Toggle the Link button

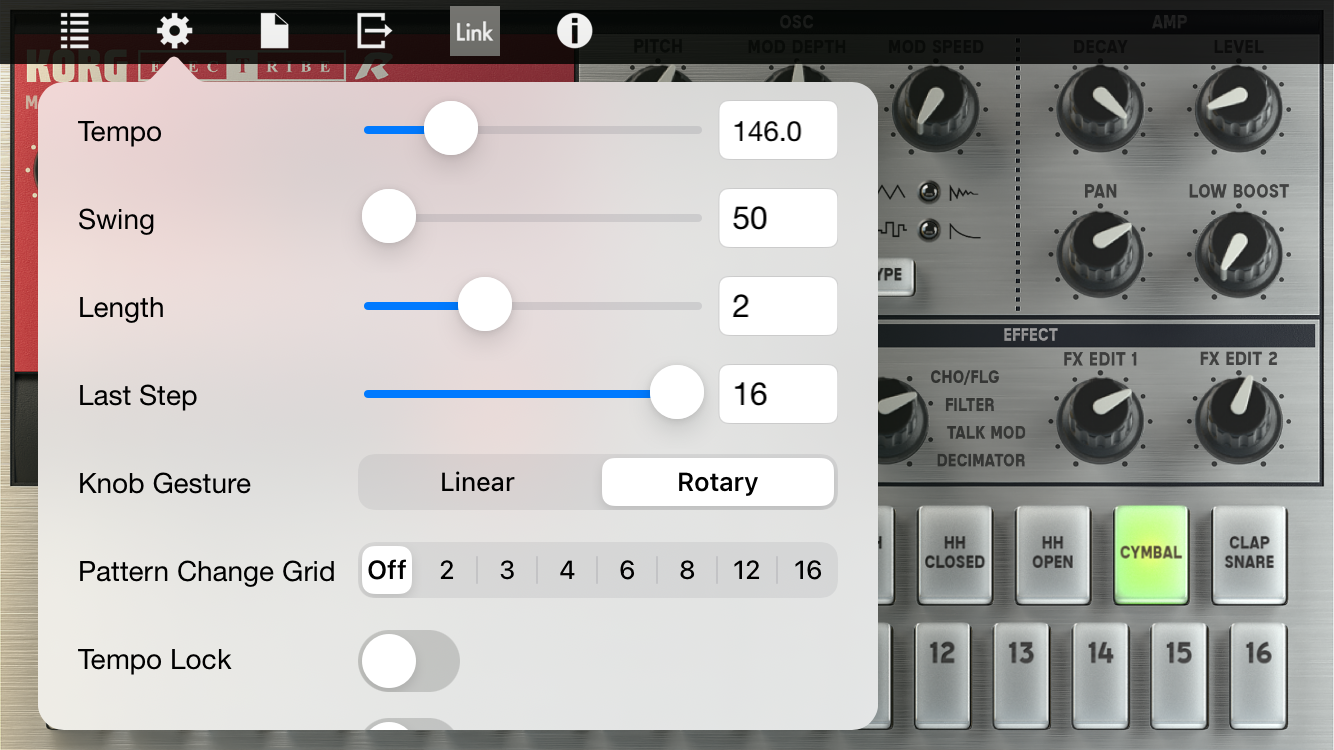pos(474,31)
